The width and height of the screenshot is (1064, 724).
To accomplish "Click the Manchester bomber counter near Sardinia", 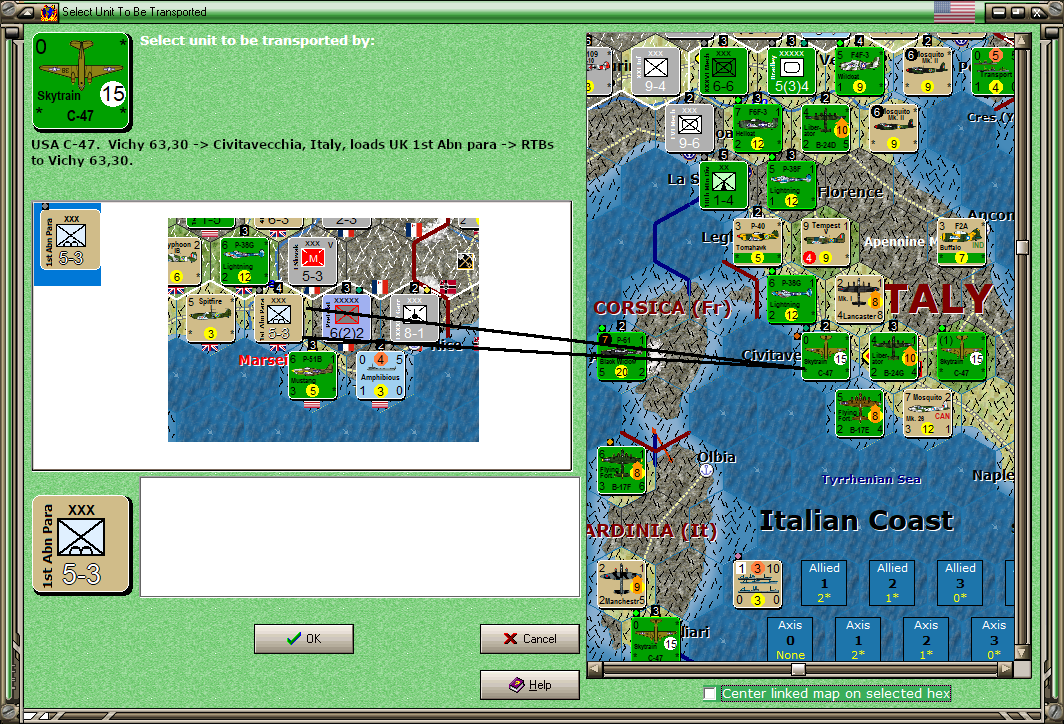I will point(621,584).
